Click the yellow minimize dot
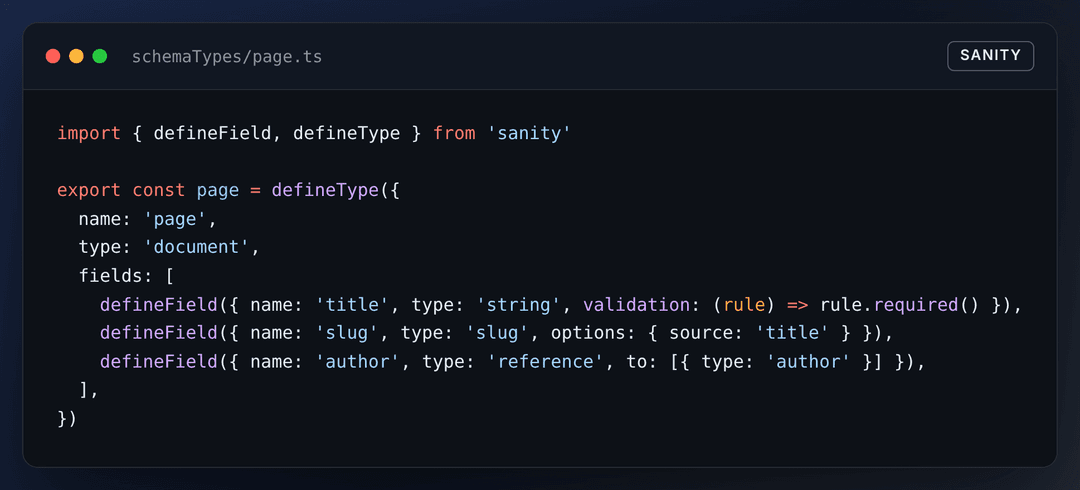 coord(76,57)
